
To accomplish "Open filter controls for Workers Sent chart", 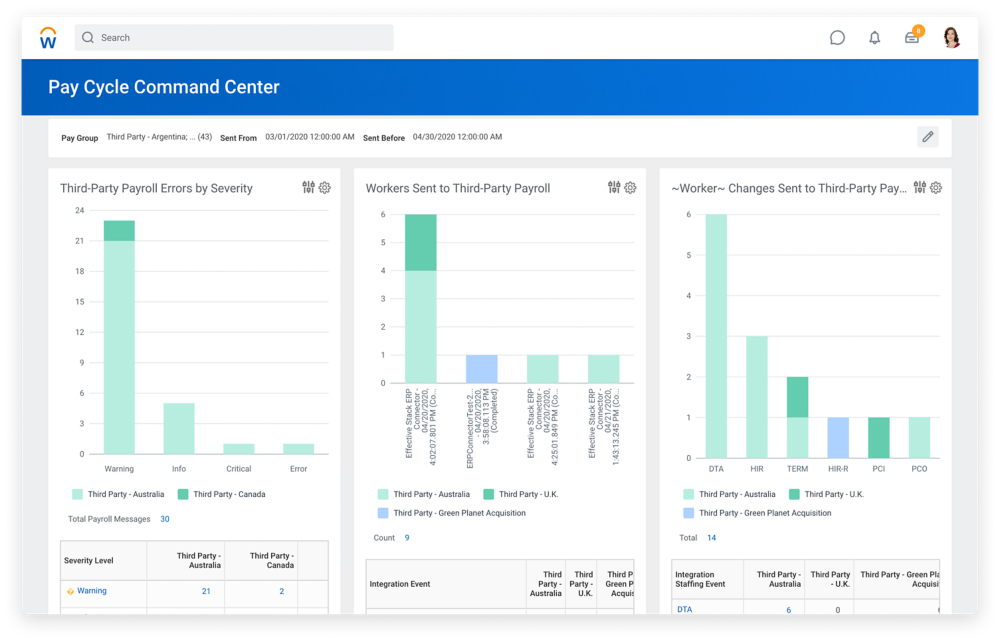I will click(x=614, y=188).
